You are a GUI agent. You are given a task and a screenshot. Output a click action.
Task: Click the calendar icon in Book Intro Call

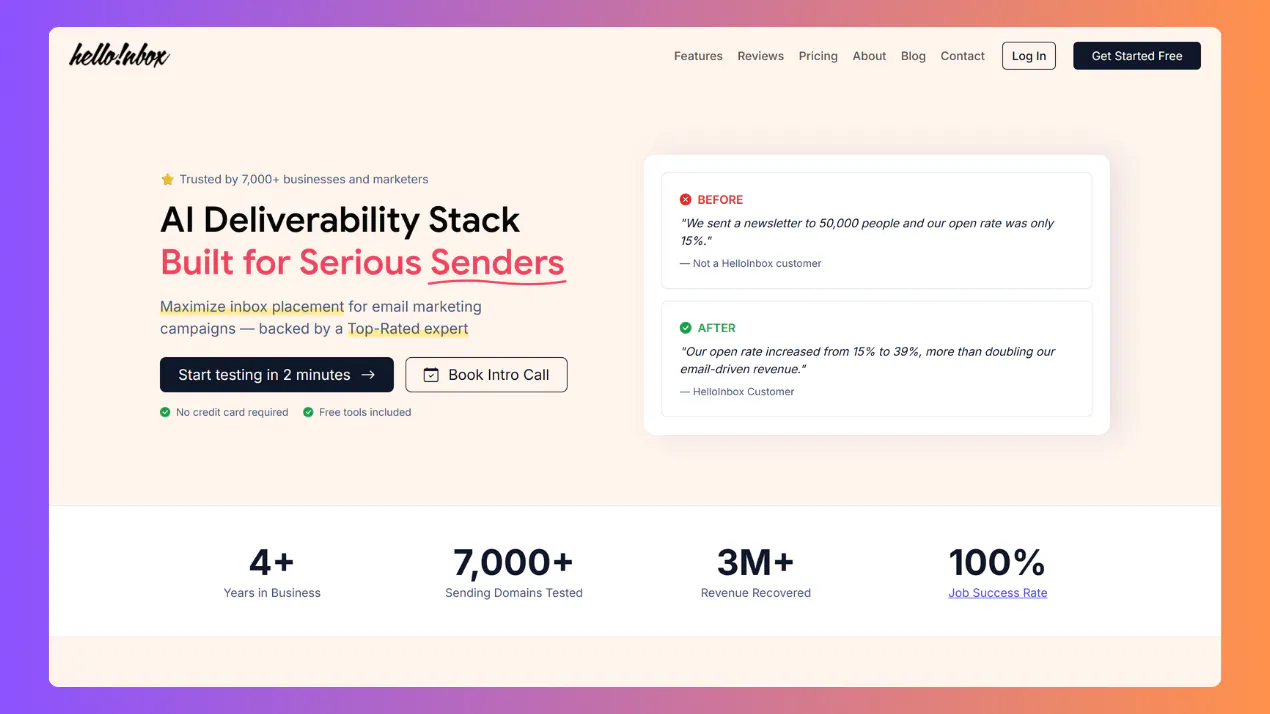pyautogui.click(x=431, y=375)
